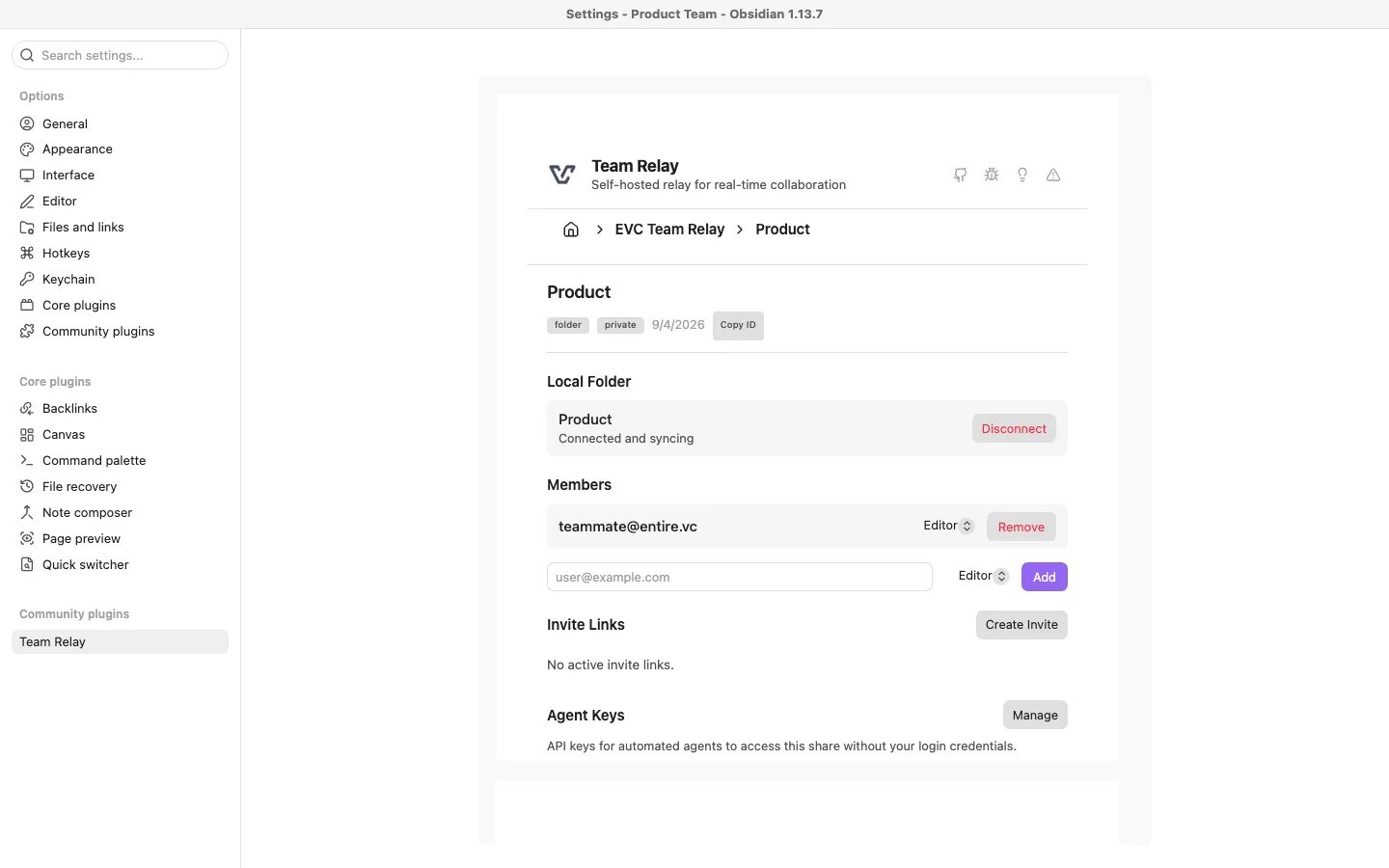
Task: Click the Appearance palette icon
Action: tap(27, 149)
